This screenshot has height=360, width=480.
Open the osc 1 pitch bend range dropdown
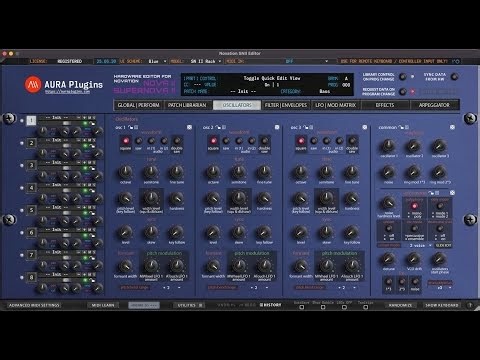[x=171, y=287]
